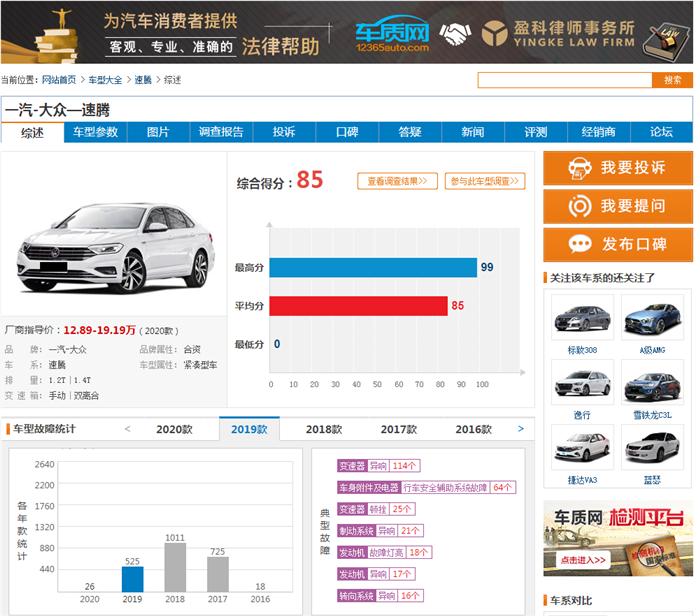The image size is (700, 616).
Task: Switch to the 评测 tab
Action: point(536,132)
